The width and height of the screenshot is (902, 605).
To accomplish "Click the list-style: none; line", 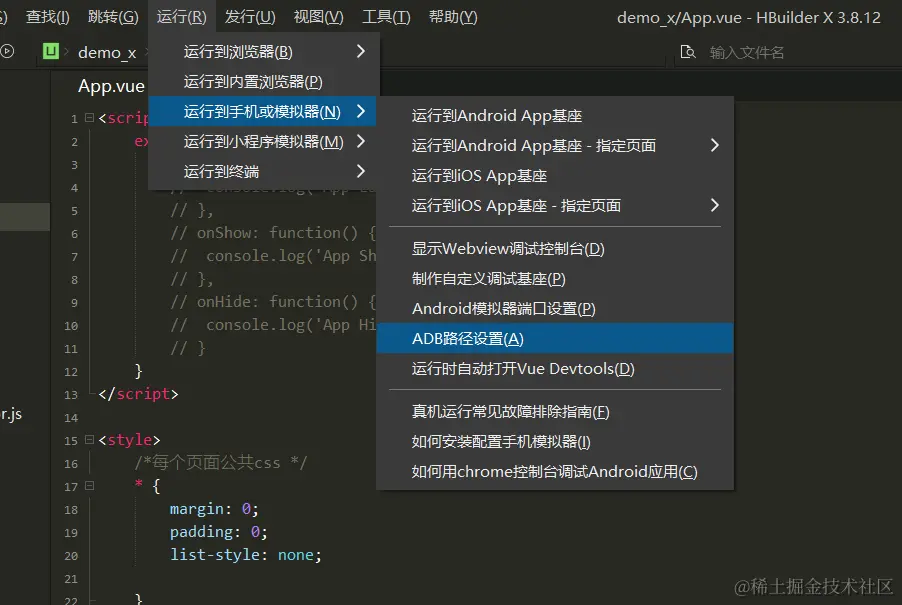I will (246, 555).
